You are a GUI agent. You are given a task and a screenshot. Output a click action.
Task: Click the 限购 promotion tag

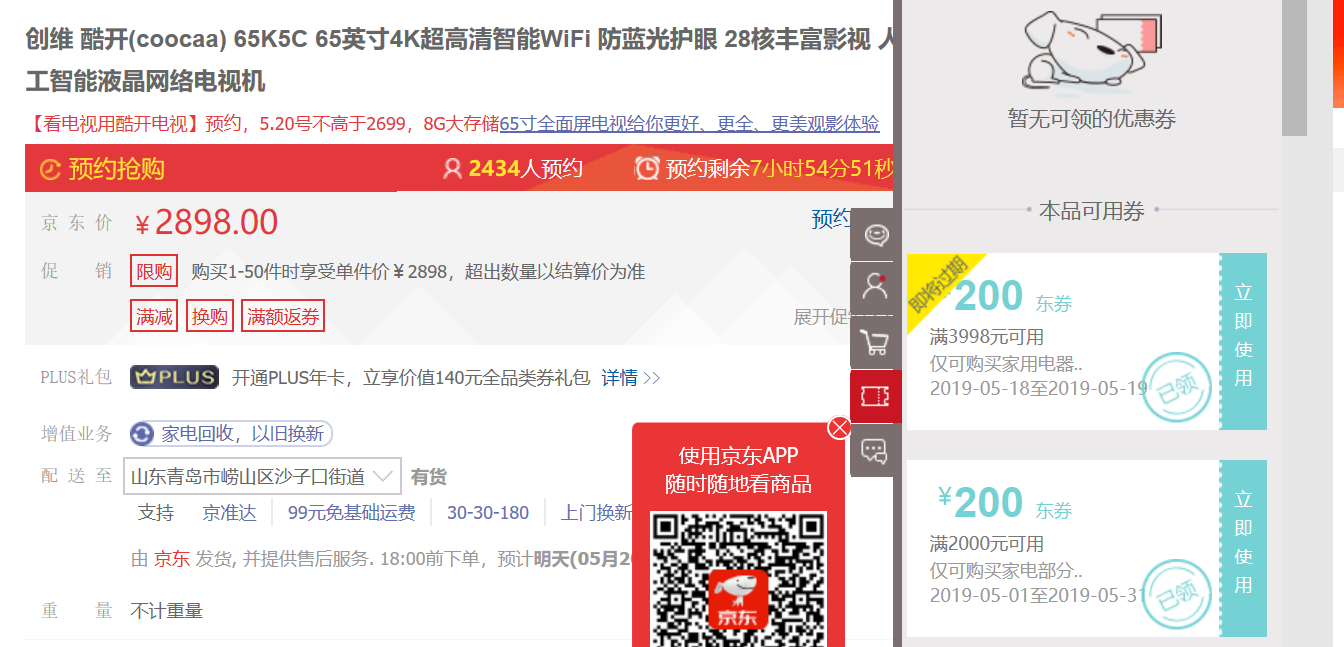click(x=154, y=271)
